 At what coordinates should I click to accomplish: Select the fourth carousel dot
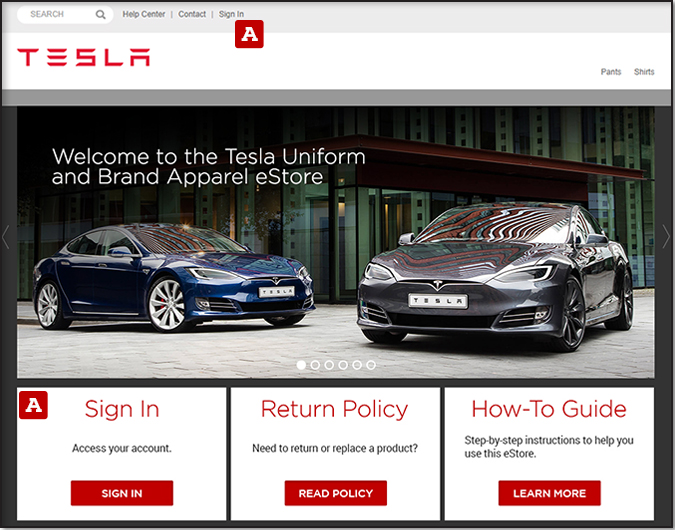[343, 365]
